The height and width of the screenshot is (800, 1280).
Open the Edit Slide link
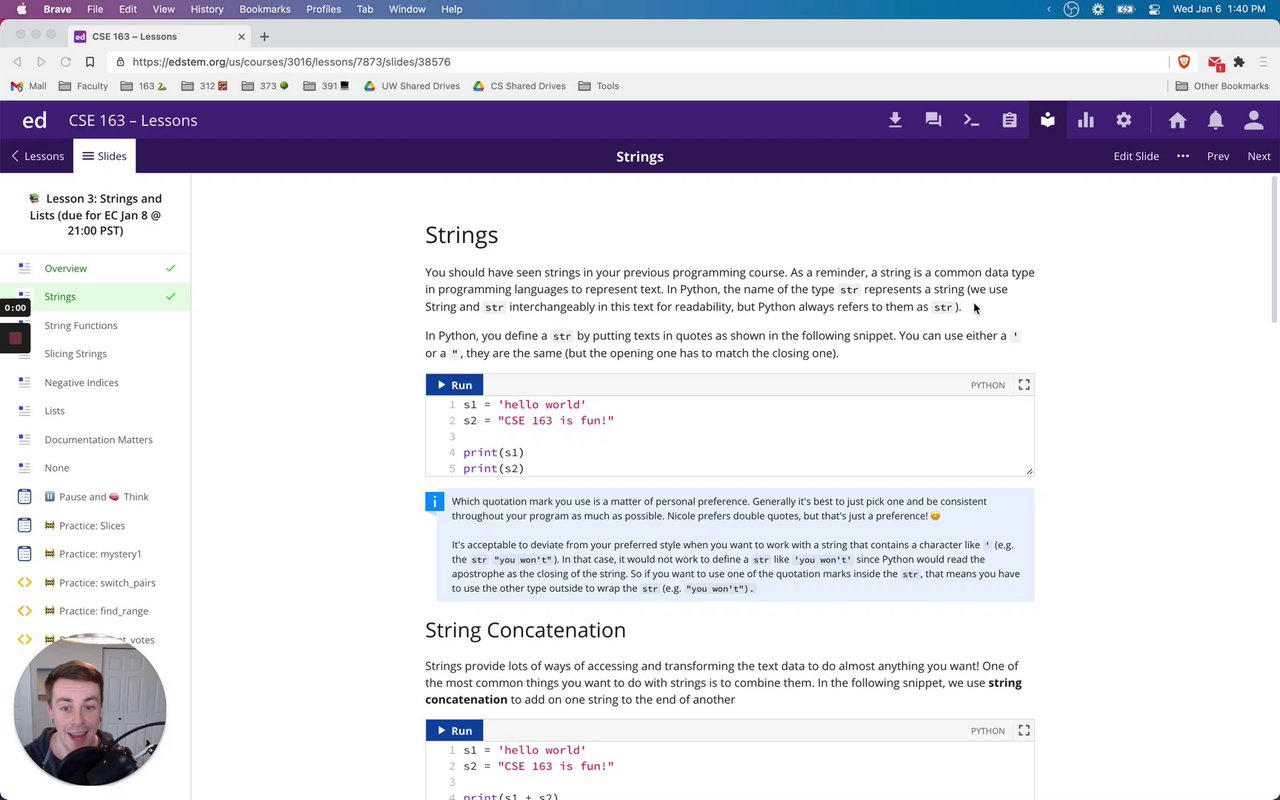pyautogui.click(x=1136, y=156)
